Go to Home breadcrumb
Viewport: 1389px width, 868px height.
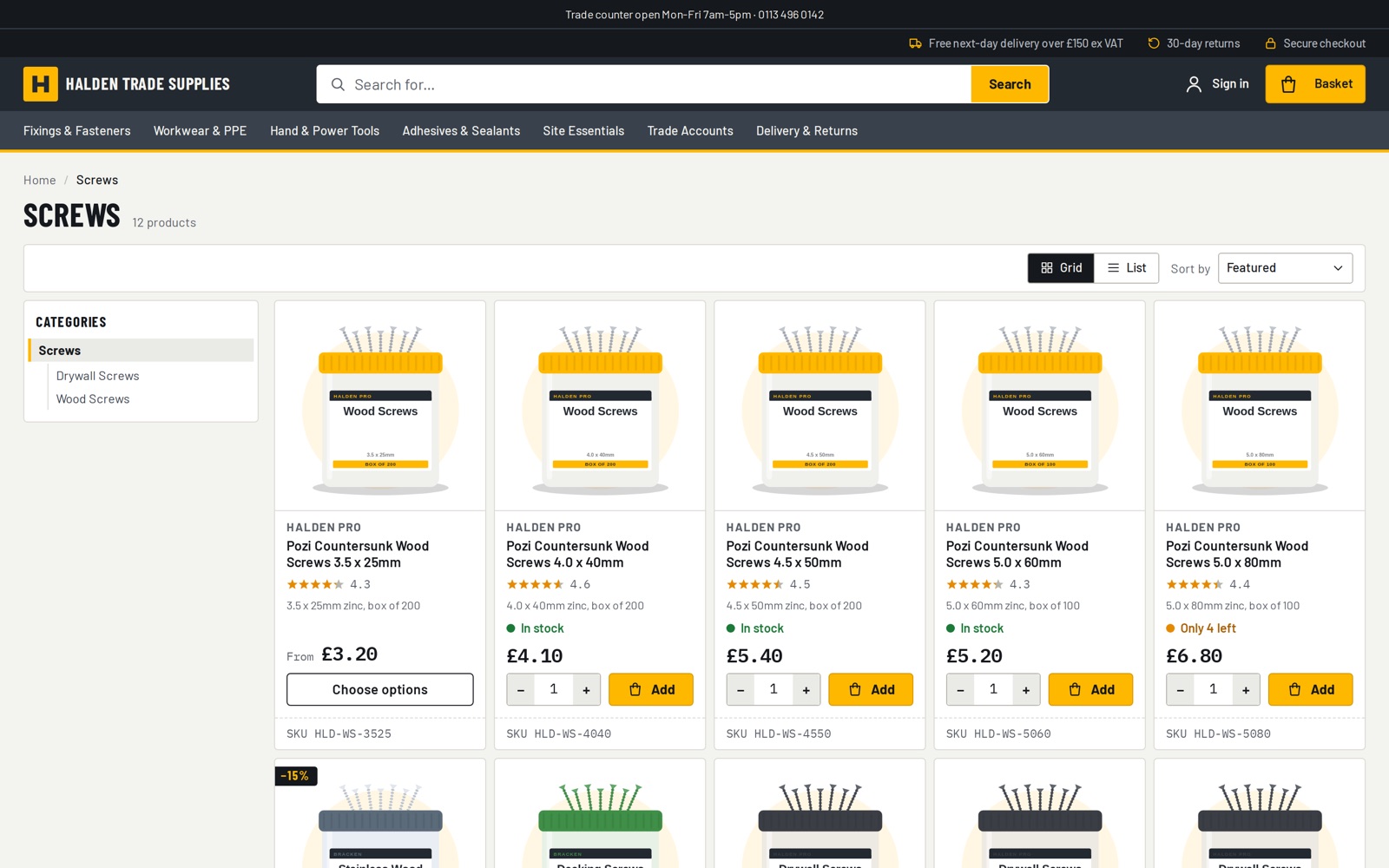coord(40,180)
